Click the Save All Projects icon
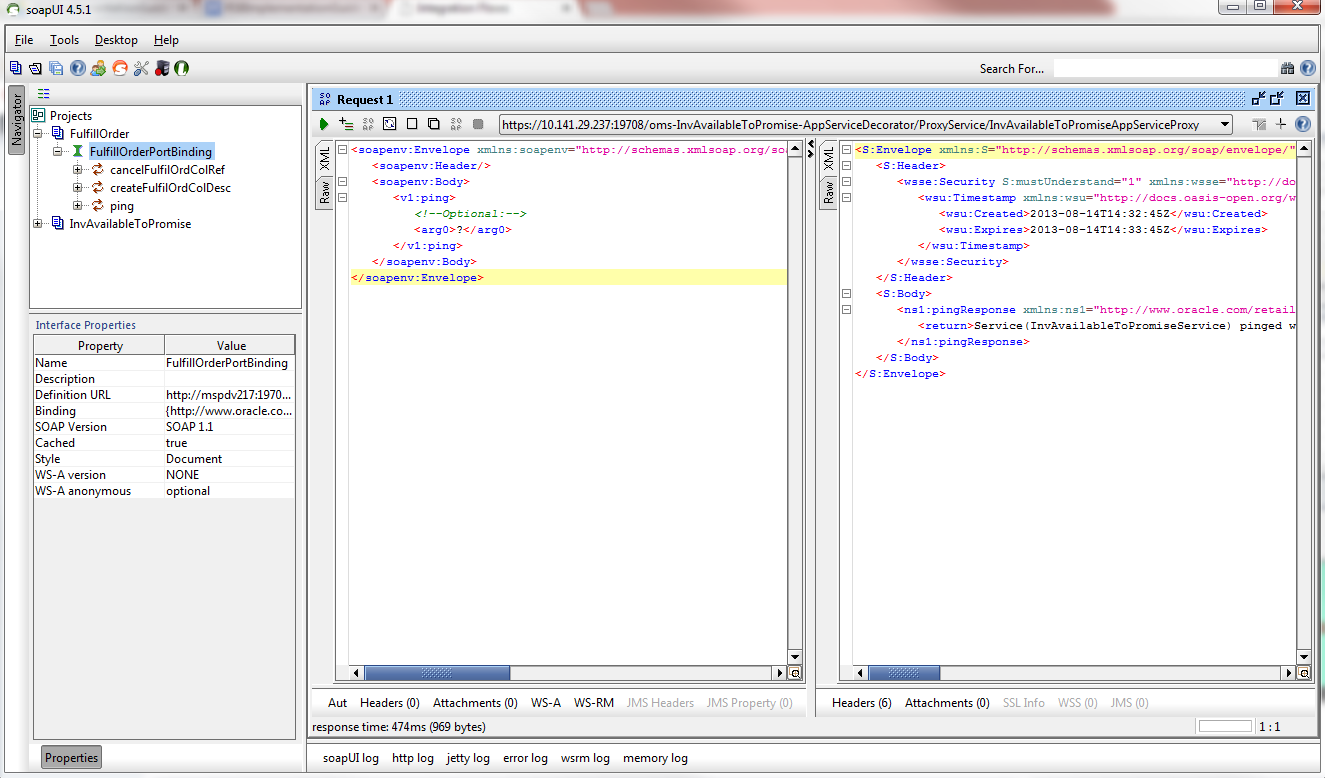The image size is (1325, 778). coord(56,68)
